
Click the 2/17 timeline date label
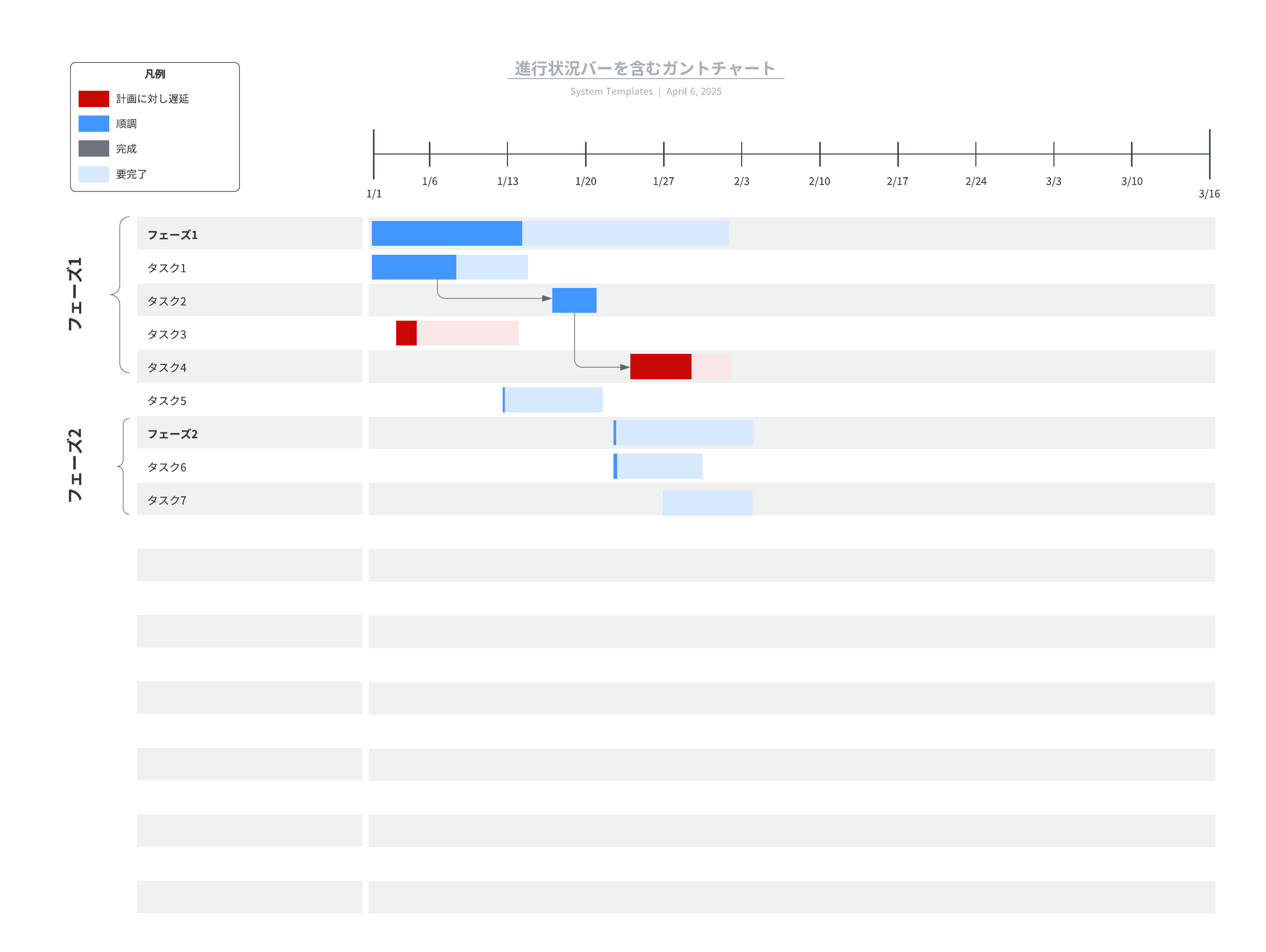point(897,181)
